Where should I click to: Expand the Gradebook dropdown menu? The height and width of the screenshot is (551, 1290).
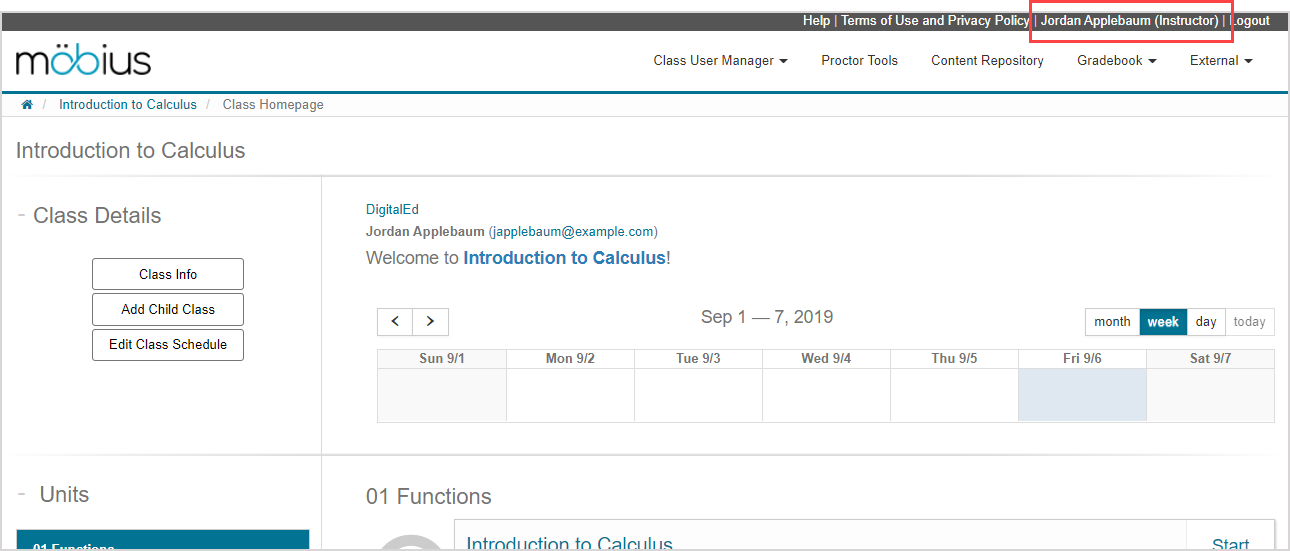pyautogui.click(x=1116, y=60)
